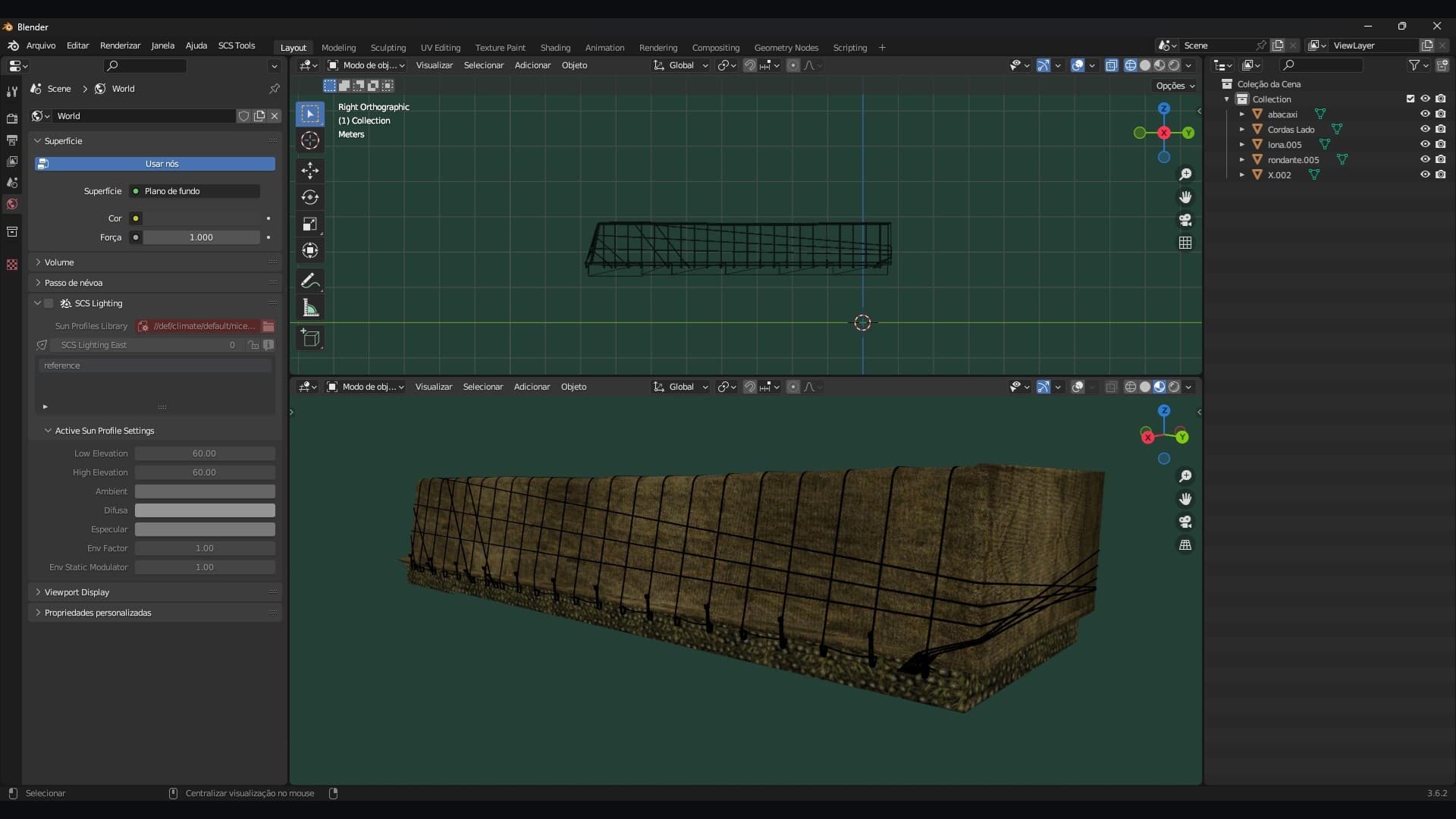Pin the properties editor context
The image size is (1456, 819).
[275, 89]
